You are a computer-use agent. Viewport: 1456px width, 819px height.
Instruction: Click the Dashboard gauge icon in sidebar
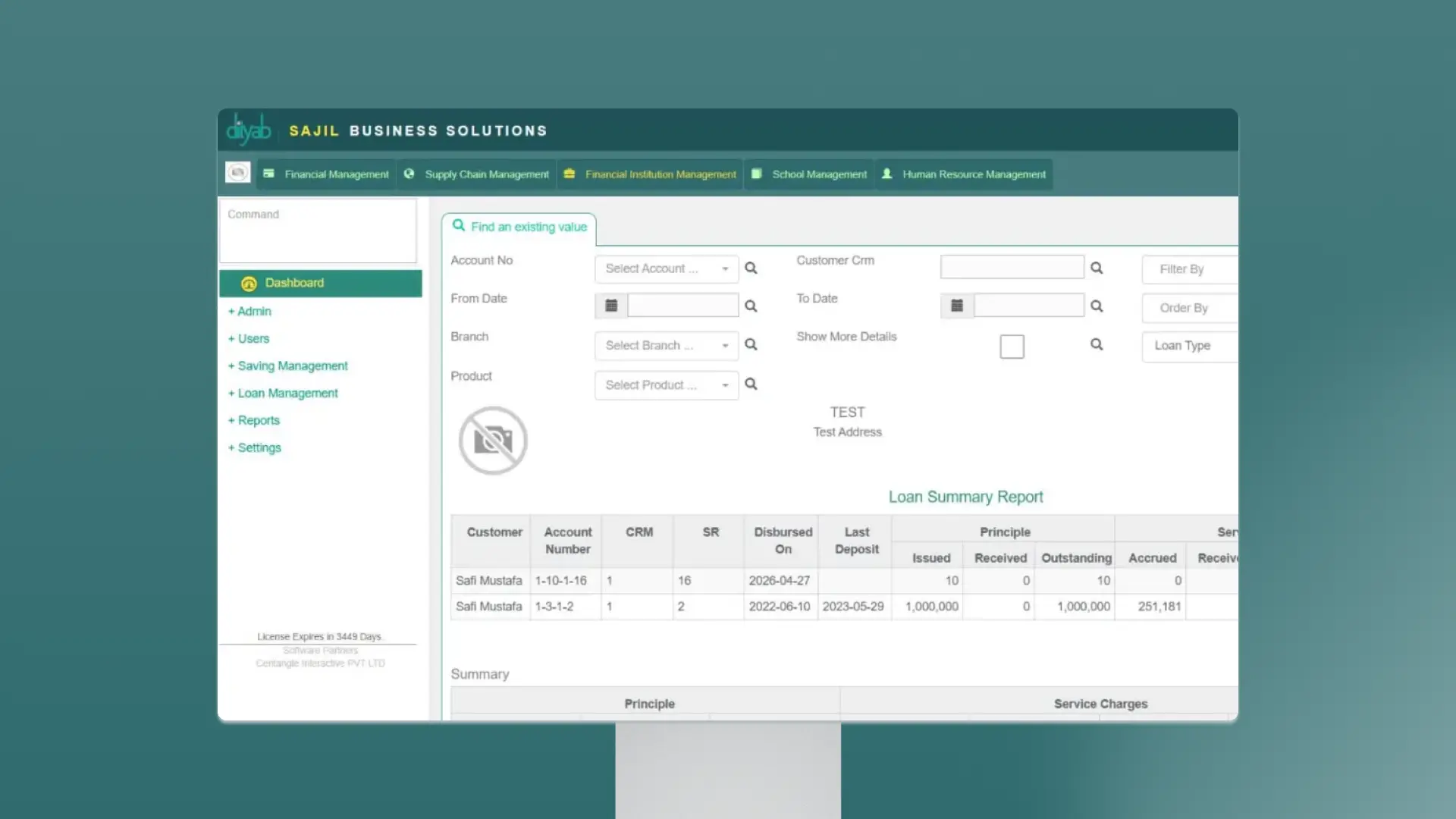[249, 284]
